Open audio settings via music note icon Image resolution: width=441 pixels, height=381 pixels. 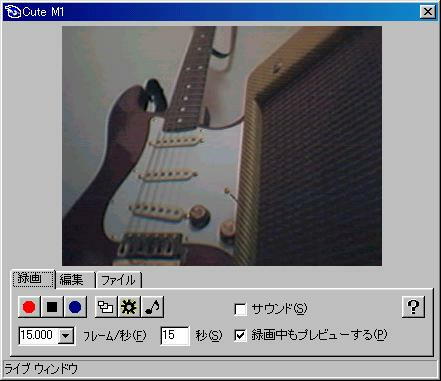152,307
